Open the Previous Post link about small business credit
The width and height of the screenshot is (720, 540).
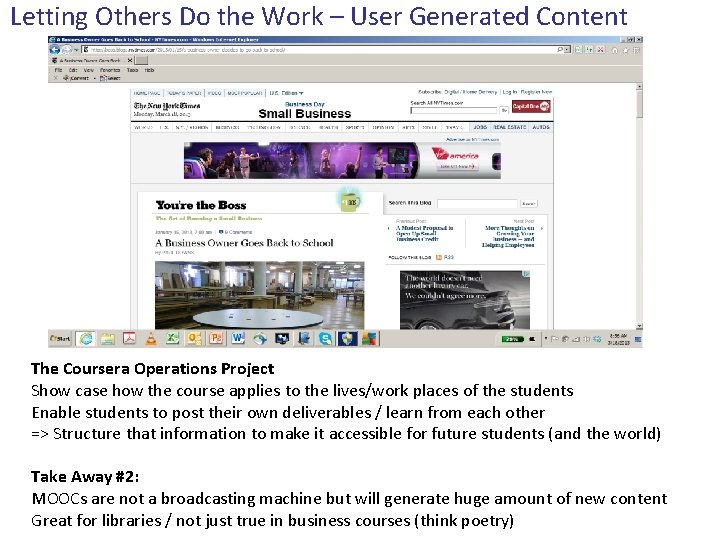tap(424, 233)
